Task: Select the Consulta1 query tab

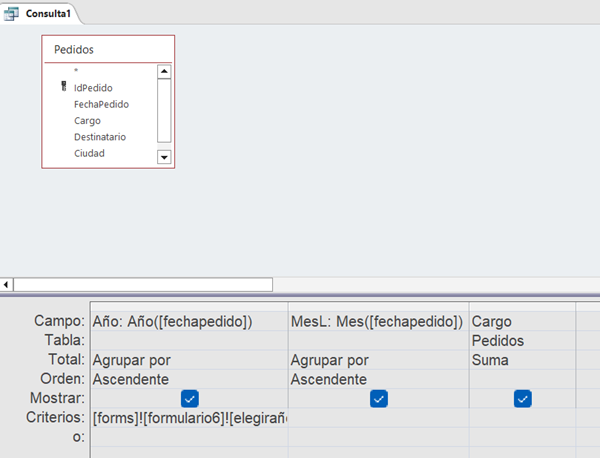Action: click(x=40, y=14)
